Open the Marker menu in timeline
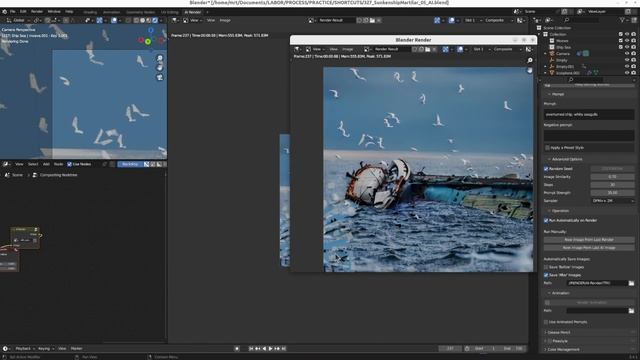This screenshot has width=640, height=360. (x=76, y=349)
